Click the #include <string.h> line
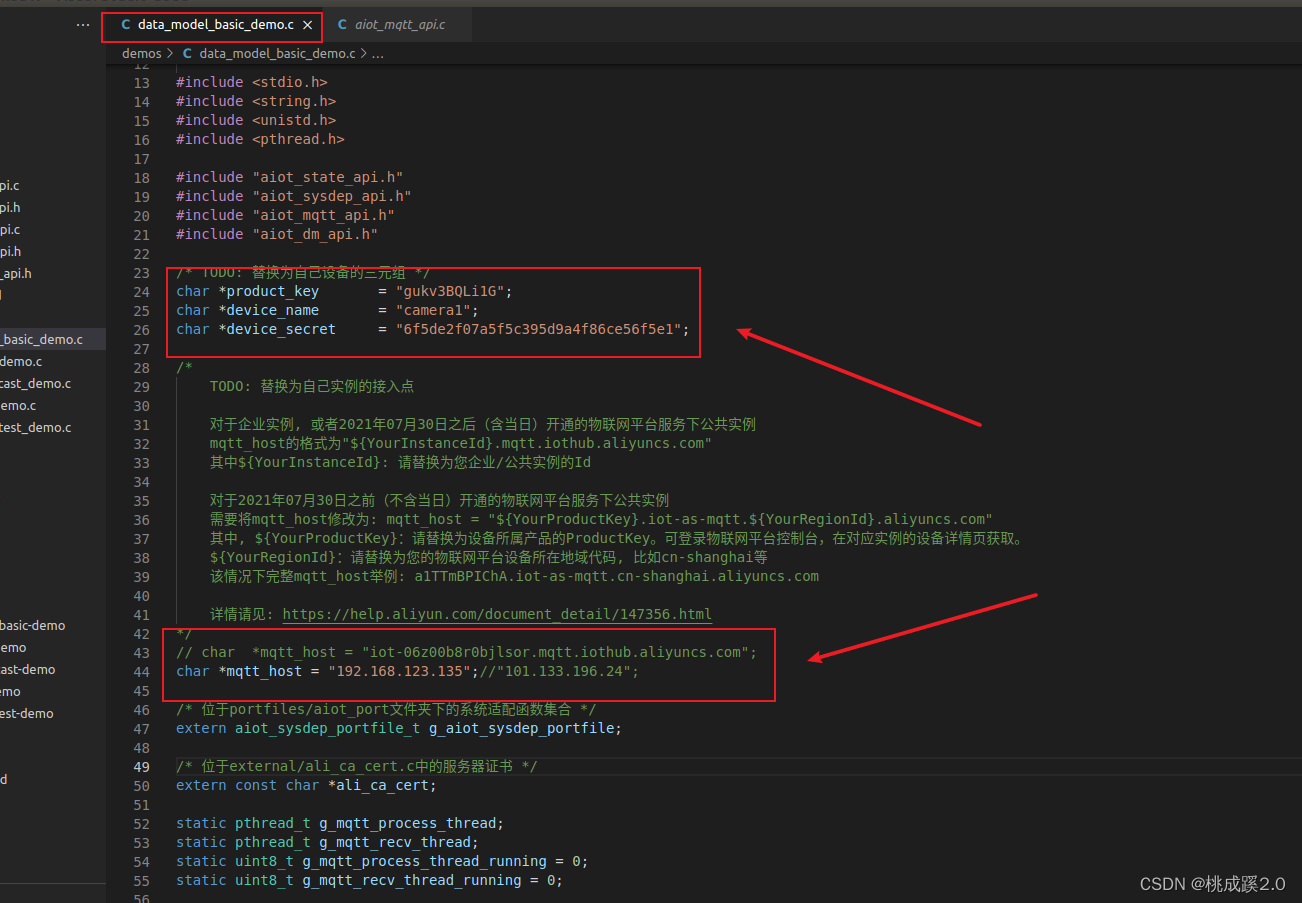1302x903 pixels. 256,101
